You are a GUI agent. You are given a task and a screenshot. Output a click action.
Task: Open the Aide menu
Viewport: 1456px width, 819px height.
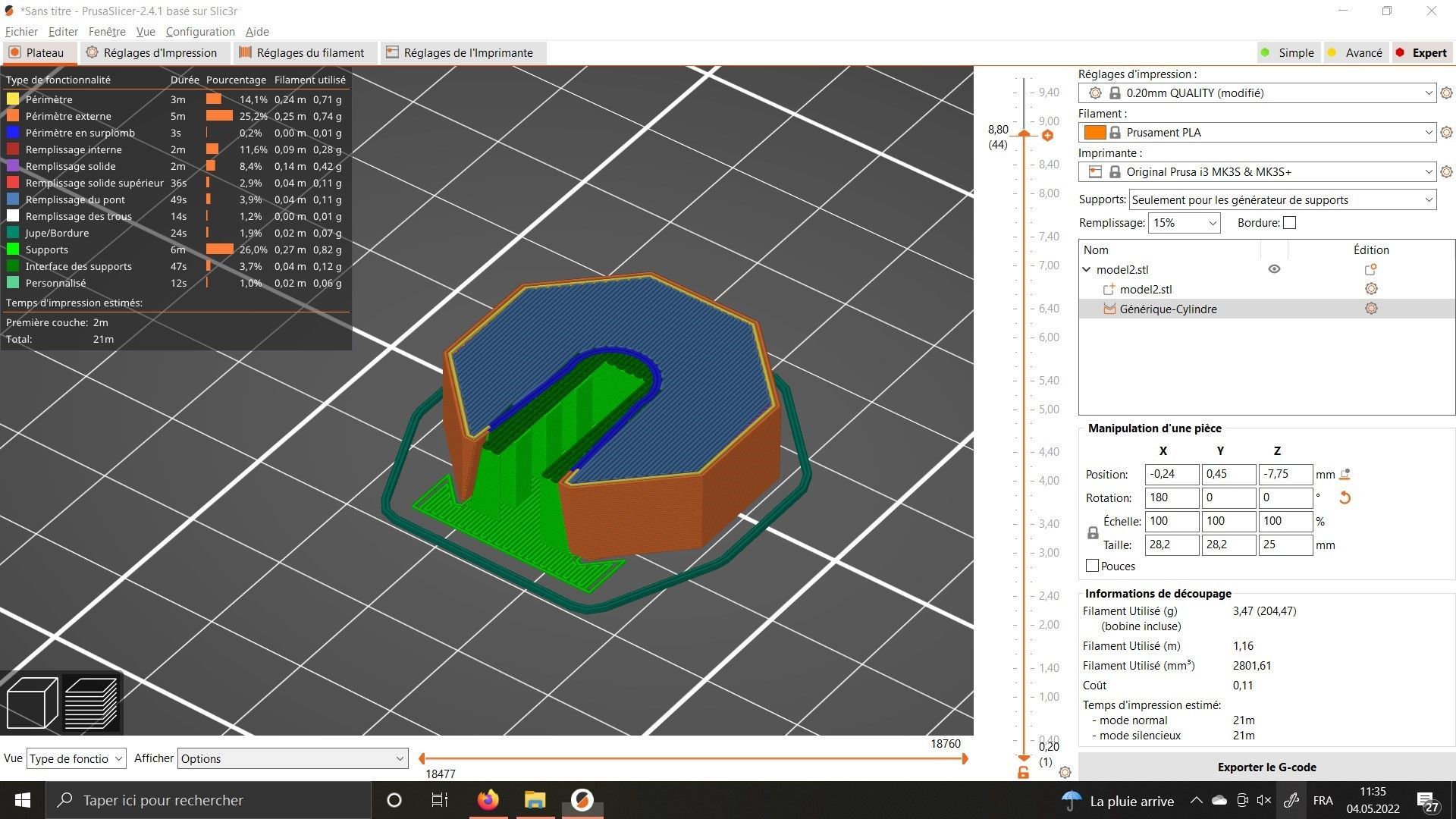pyautogui.click(x=257, y=31)
